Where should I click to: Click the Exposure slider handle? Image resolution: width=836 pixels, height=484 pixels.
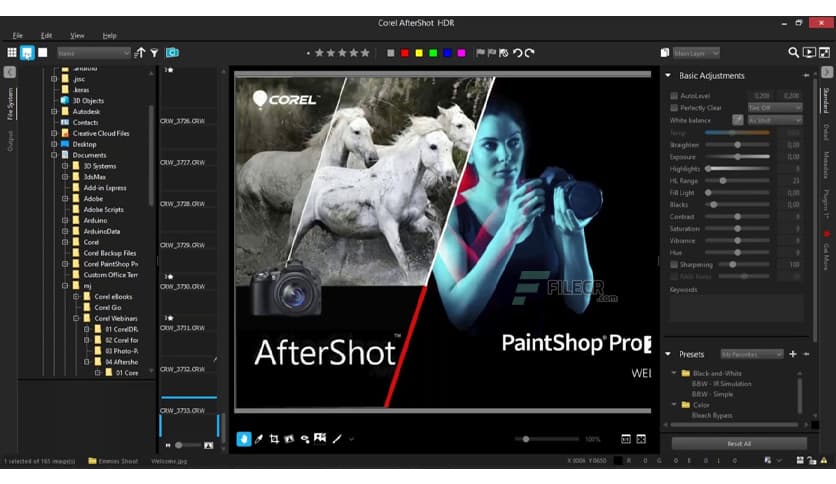[737, 157]
